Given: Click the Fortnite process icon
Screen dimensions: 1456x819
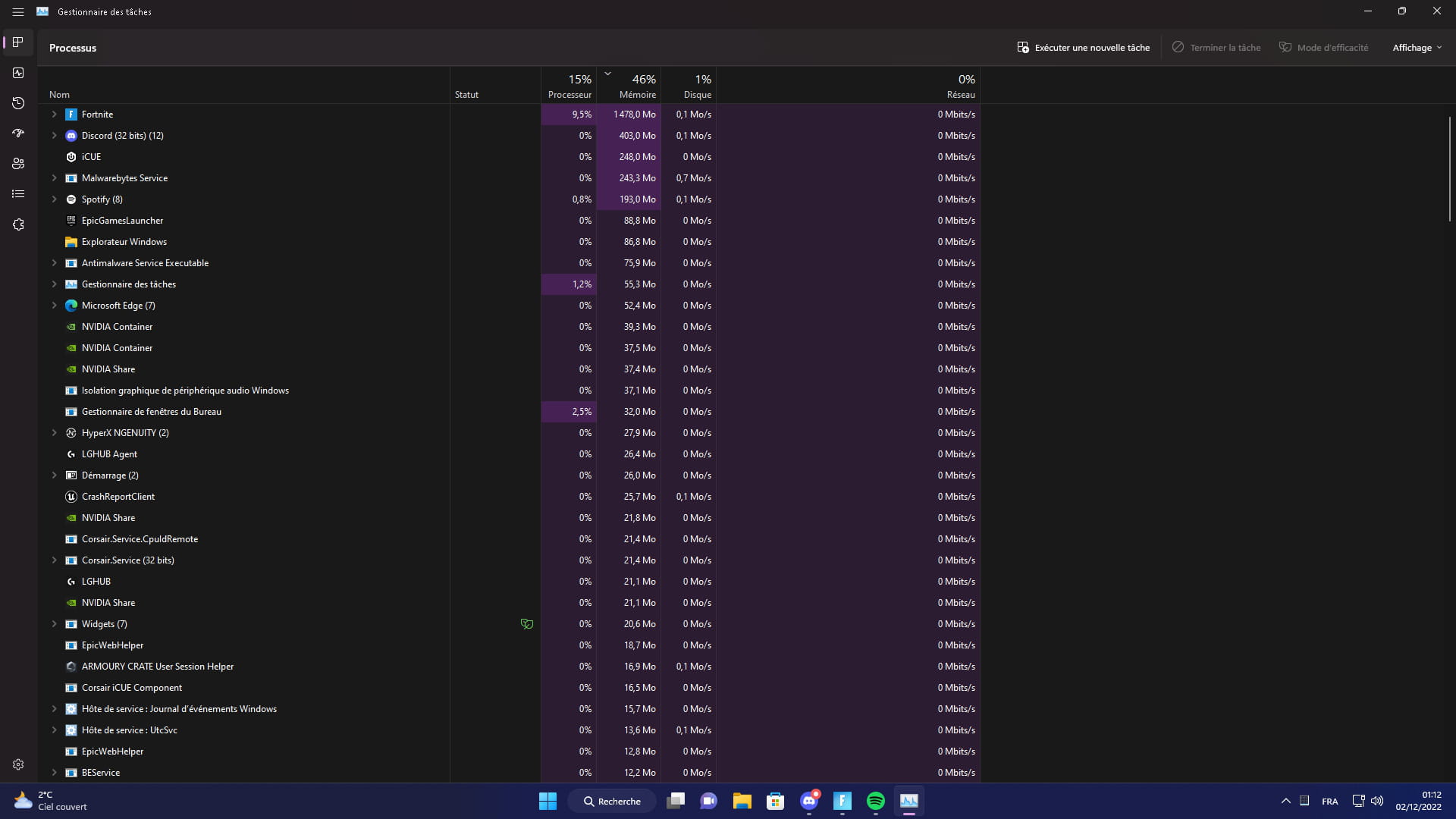Looking at the screenshot, I should (71, 115).
